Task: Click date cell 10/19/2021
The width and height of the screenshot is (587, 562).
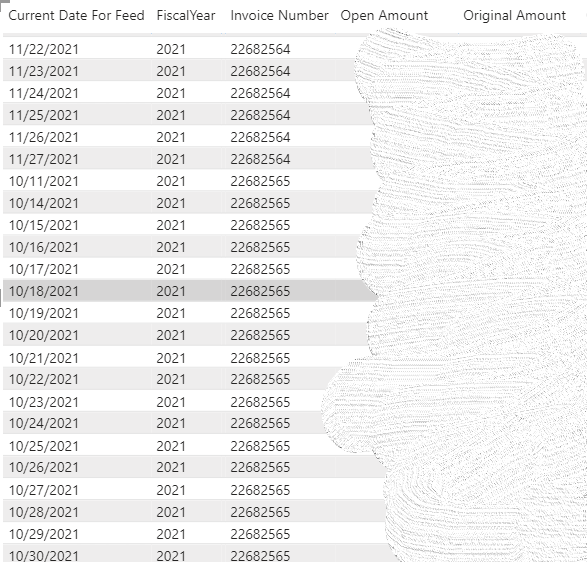Action: 44,313
